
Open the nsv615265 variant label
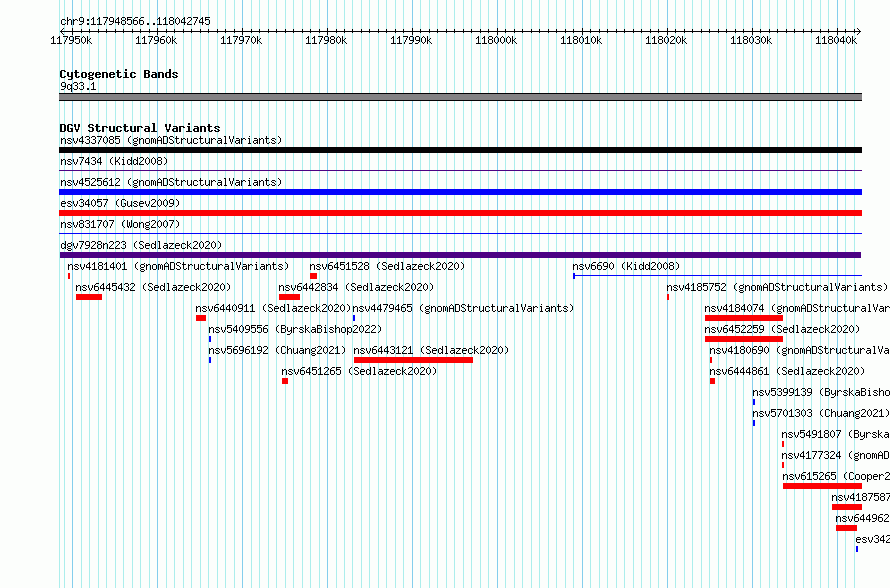[836, 476]
